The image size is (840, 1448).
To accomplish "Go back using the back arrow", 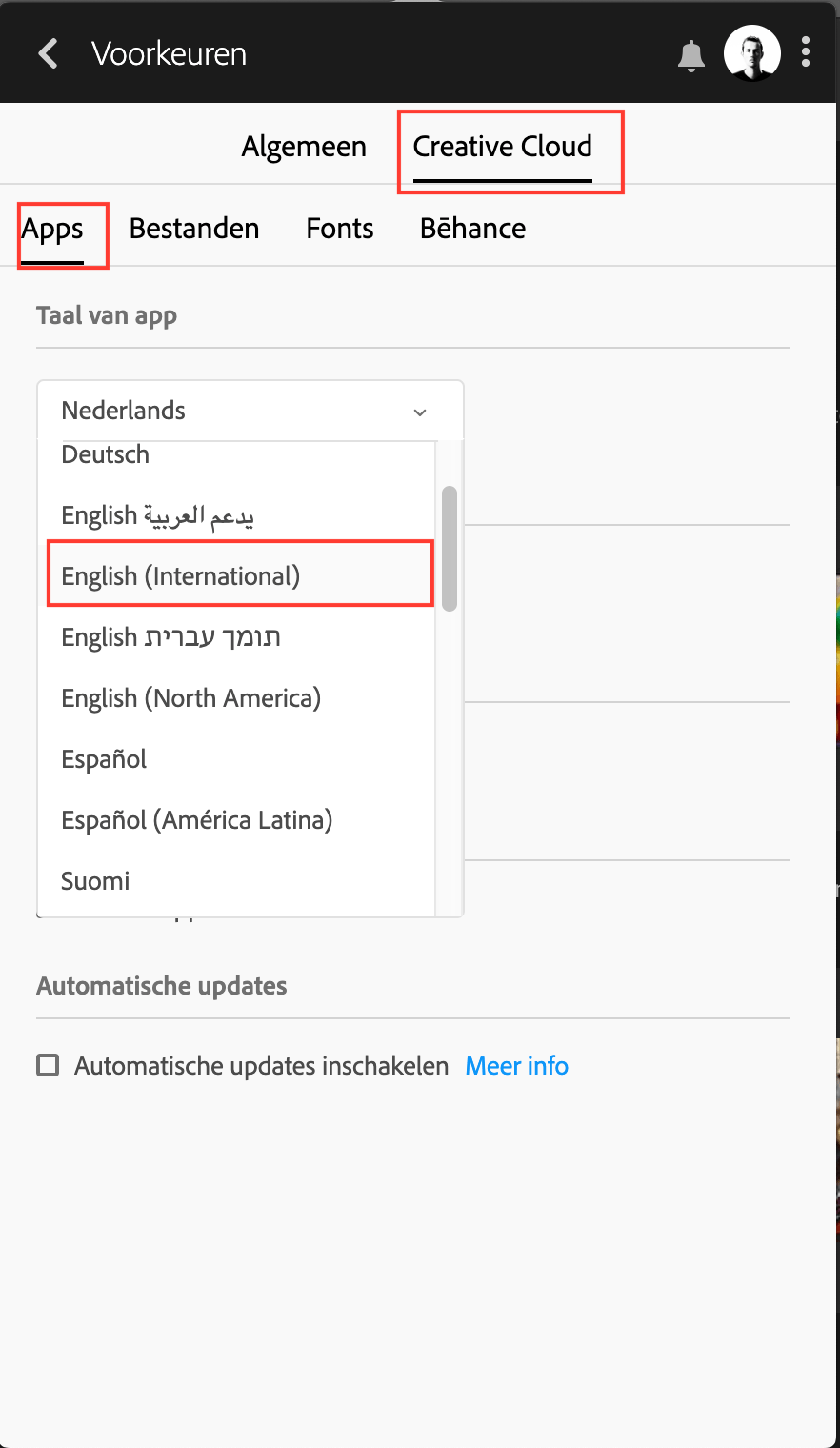I will [x=49, y=53].
